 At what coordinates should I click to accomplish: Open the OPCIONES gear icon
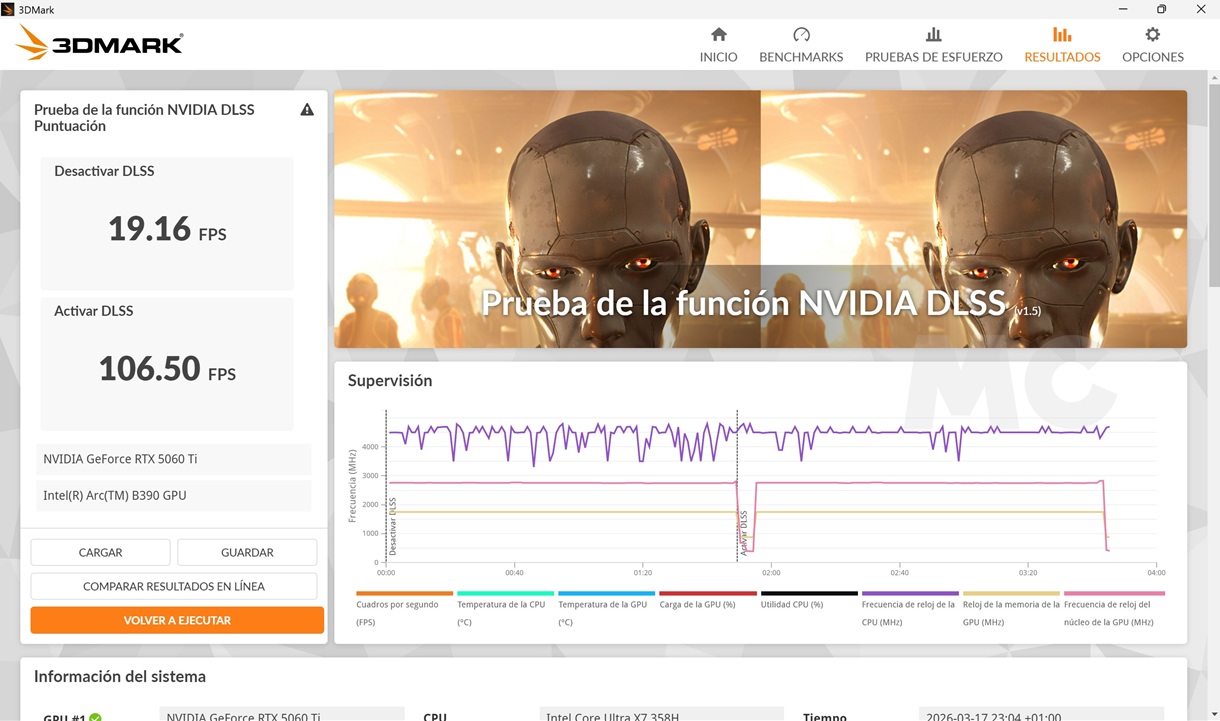(1152, 33)
